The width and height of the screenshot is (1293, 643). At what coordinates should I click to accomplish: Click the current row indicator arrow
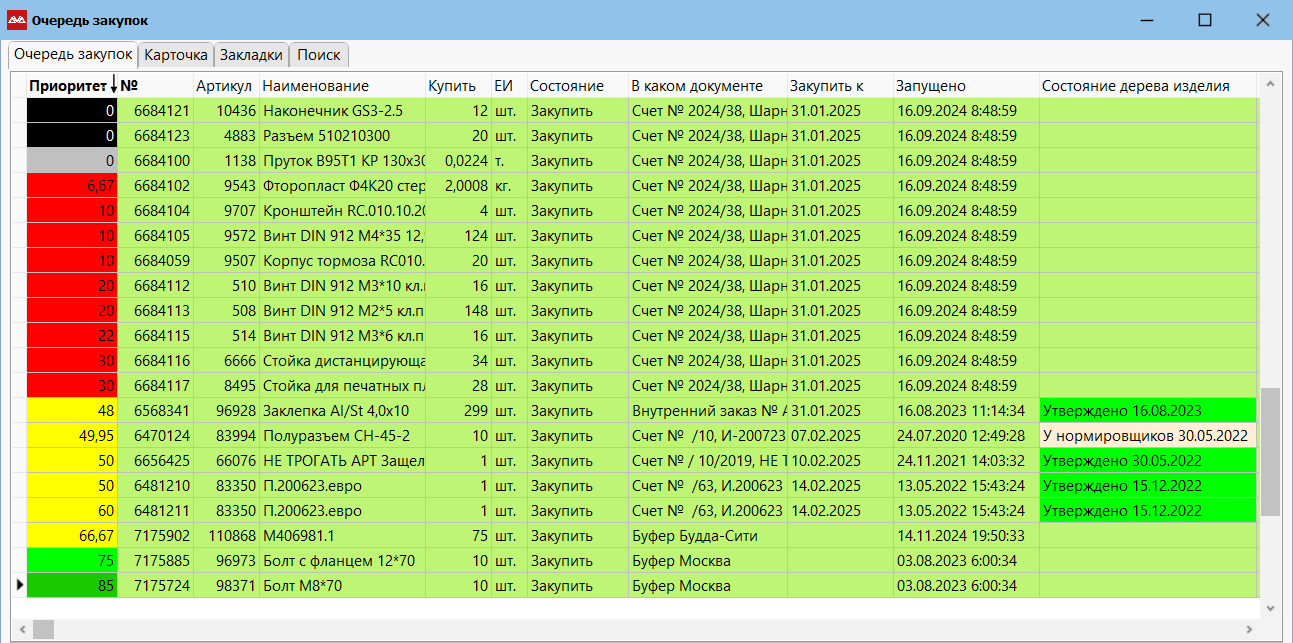(20, 585)
